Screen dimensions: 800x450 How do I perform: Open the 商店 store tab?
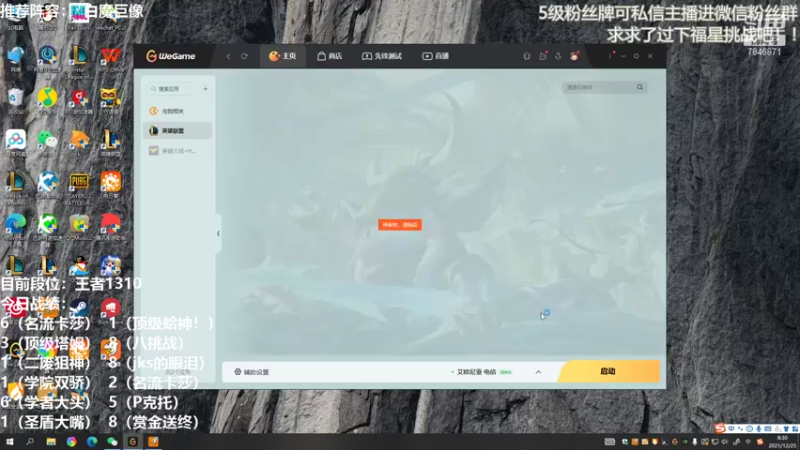(330, 56)
